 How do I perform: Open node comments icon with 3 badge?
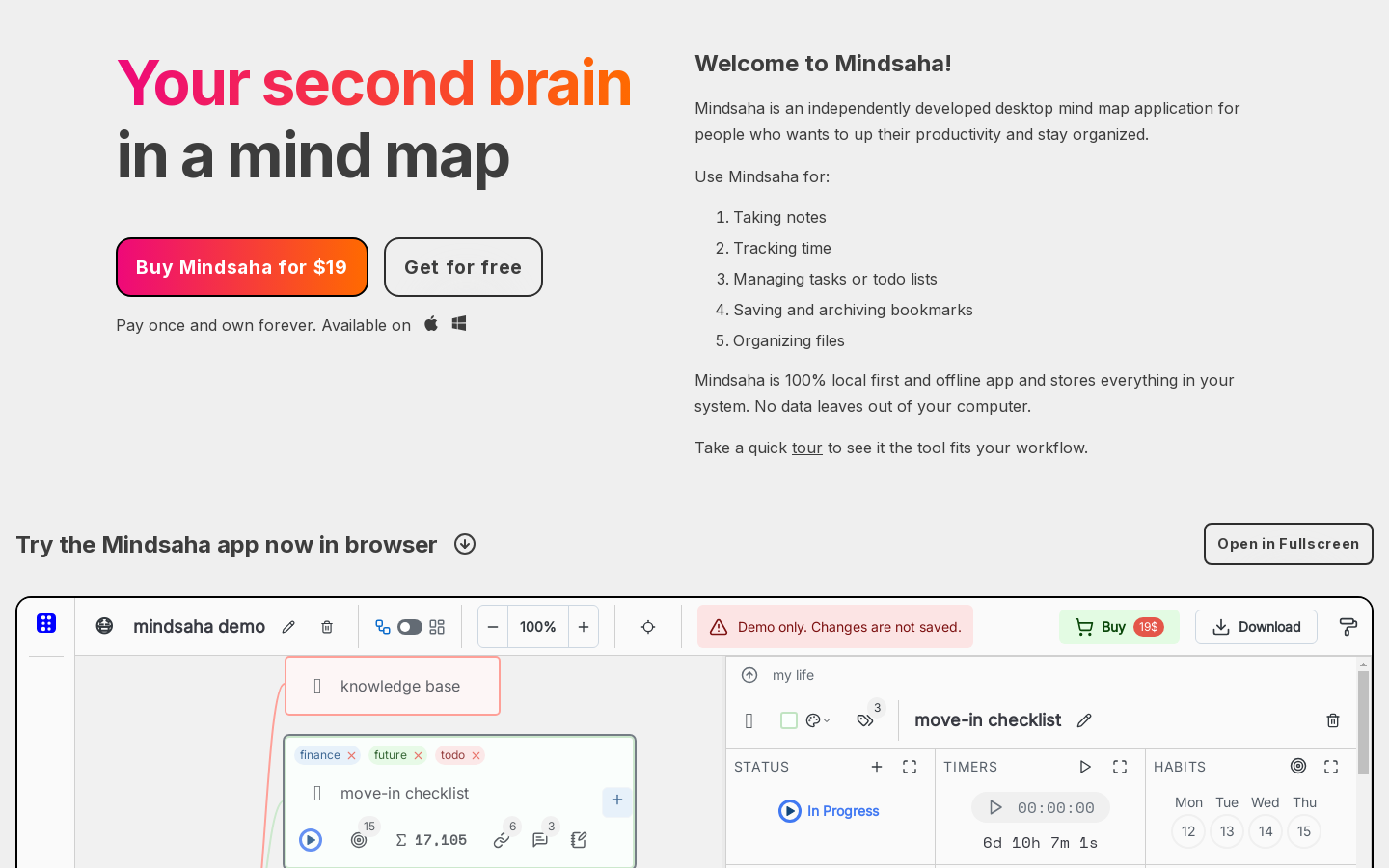click(540, 840)
